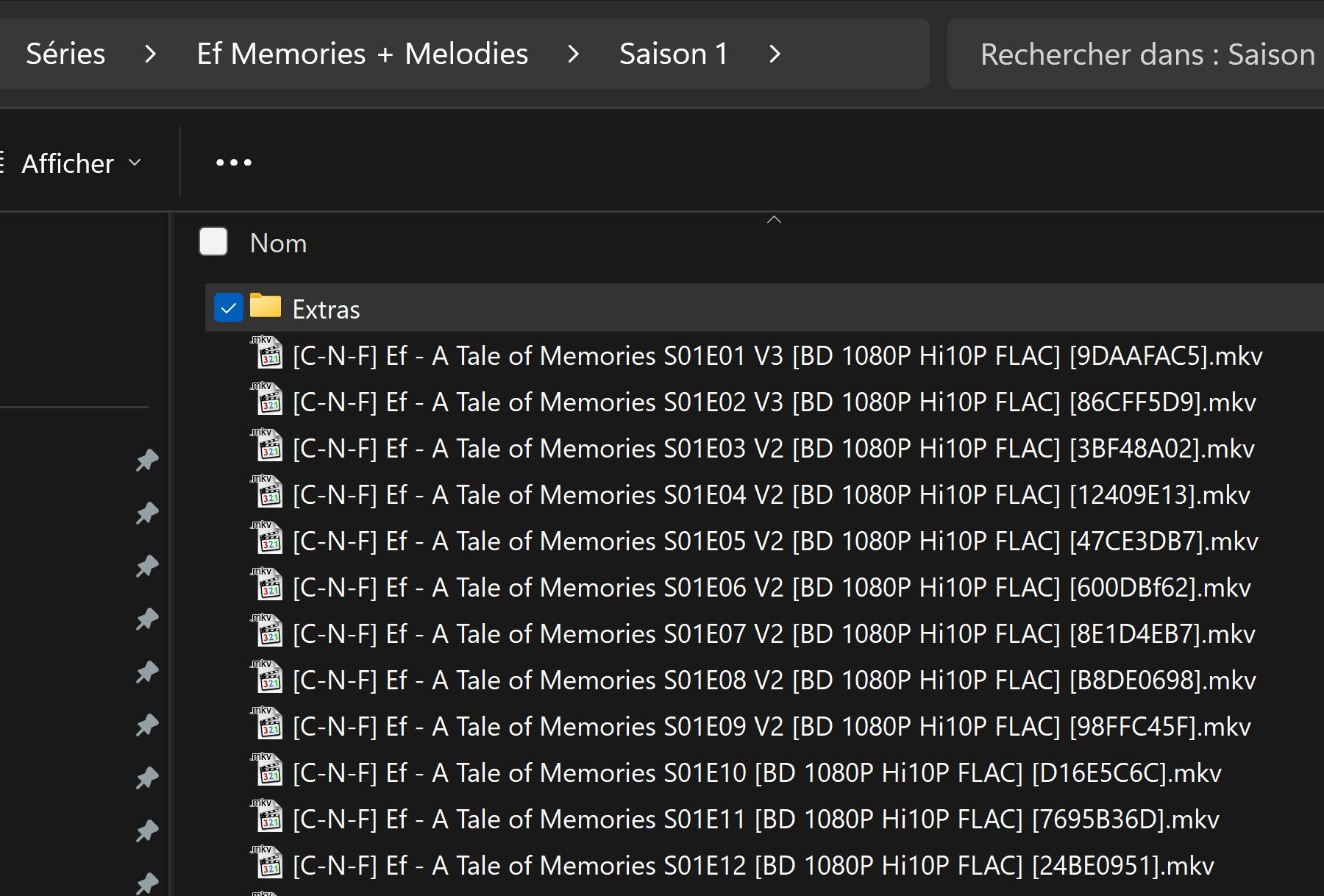Select the S01E06 V2 episode file name

tap(771, 588)
